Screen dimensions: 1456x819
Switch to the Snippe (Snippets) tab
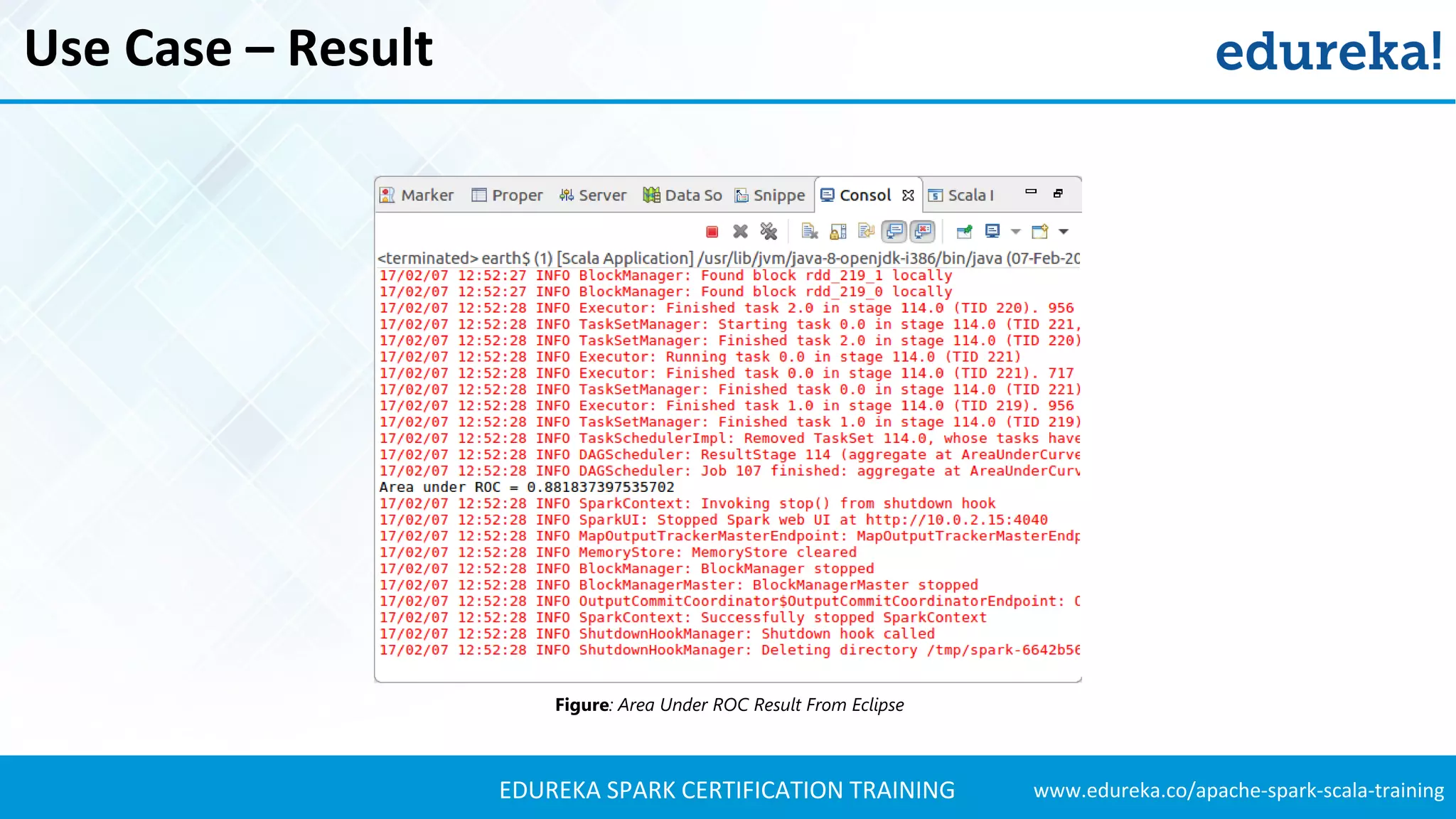[770, 196]
